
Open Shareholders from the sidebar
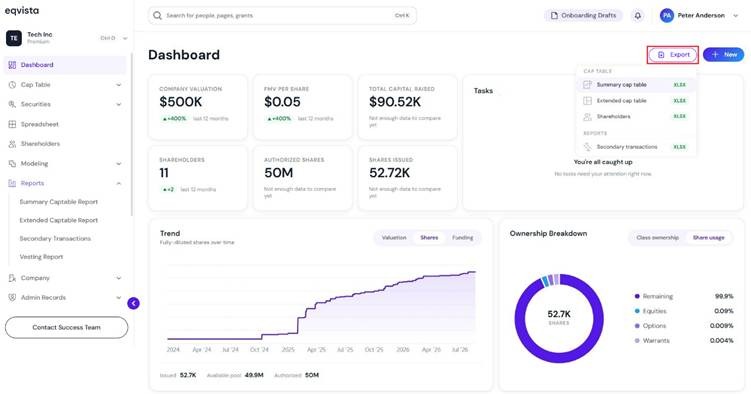point(65,144)
